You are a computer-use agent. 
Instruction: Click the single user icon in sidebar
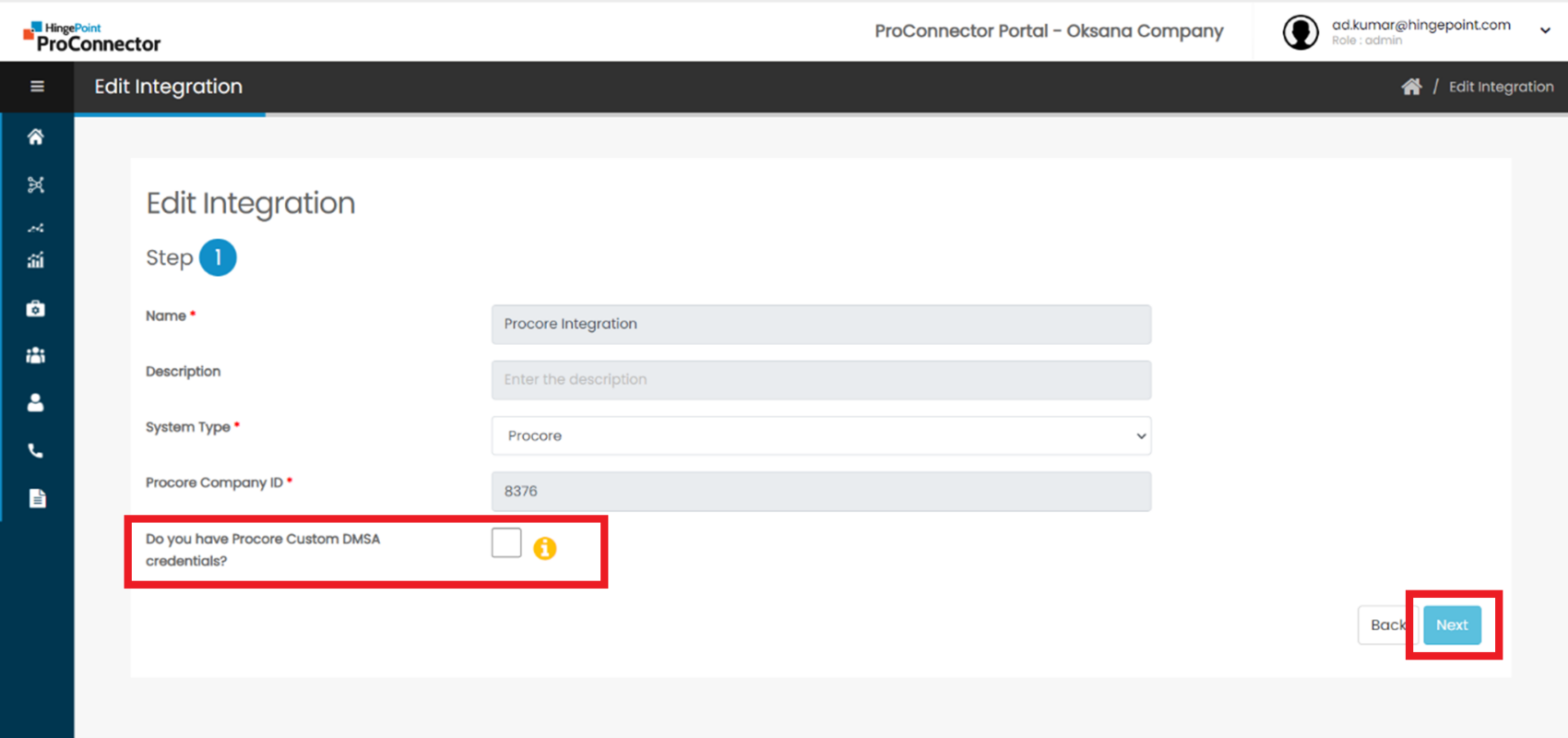point(36,403)
